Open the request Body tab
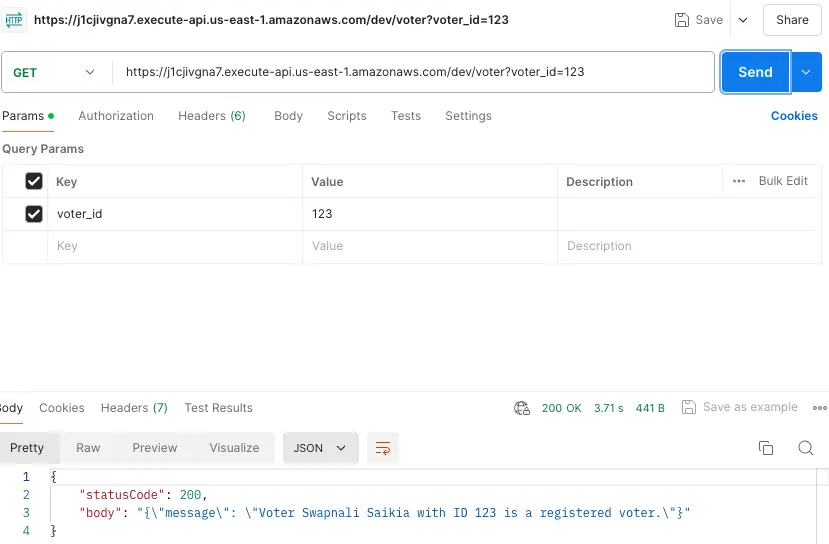Screen dimensions: 829x544 click(288, 116)
